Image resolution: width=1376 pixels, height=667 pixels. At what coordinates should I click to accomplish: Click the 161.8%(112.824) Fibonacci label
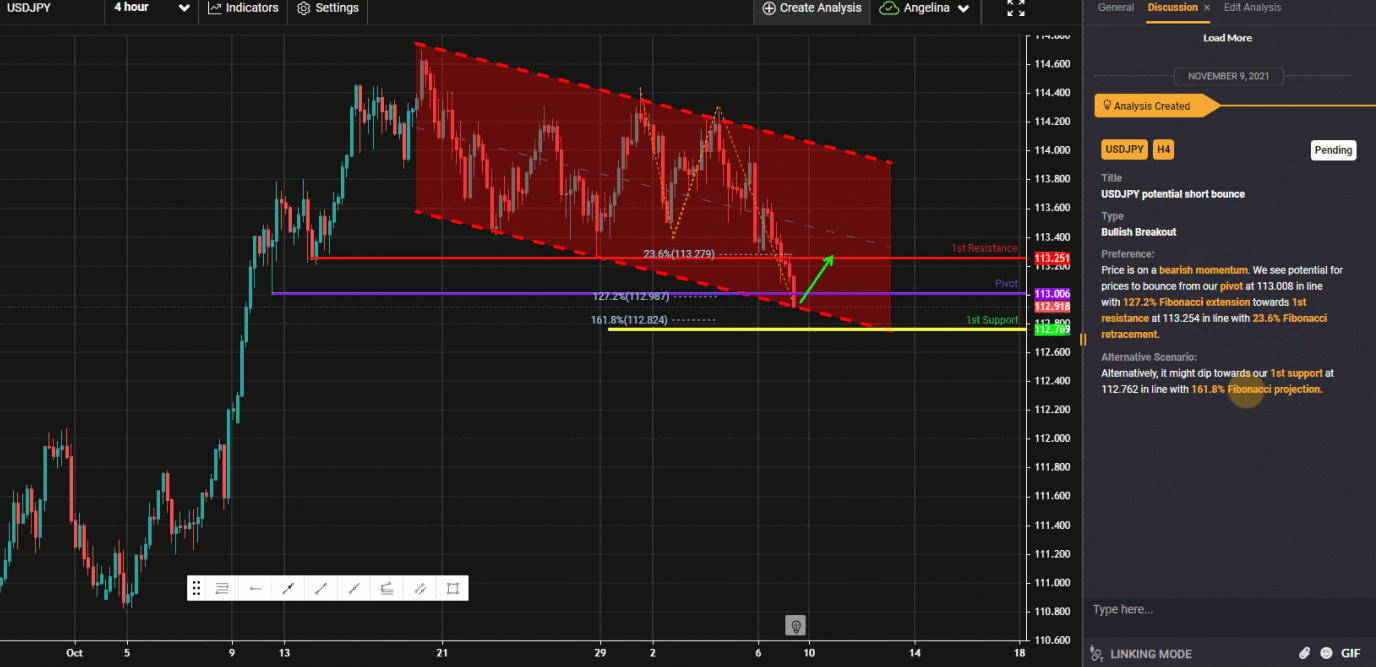pos(629,320)
